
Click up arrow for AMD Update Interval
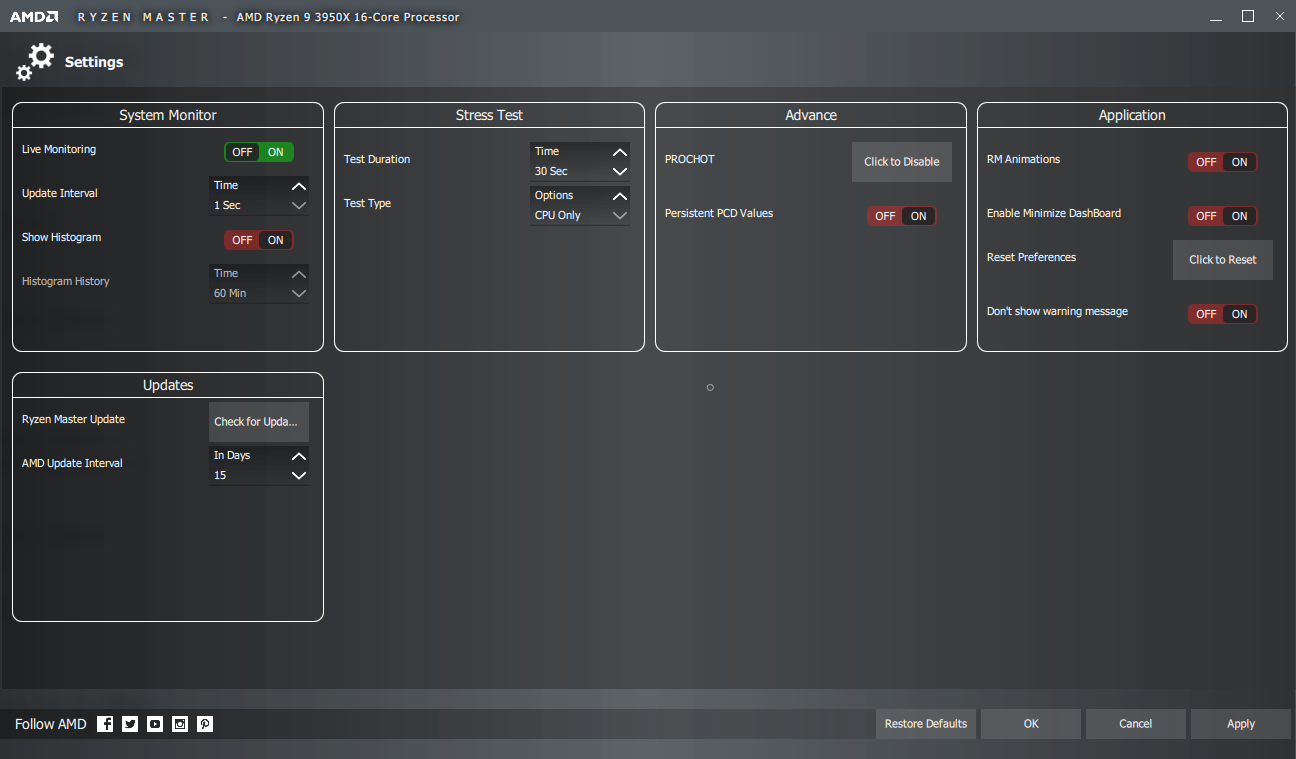pos(298,456)
